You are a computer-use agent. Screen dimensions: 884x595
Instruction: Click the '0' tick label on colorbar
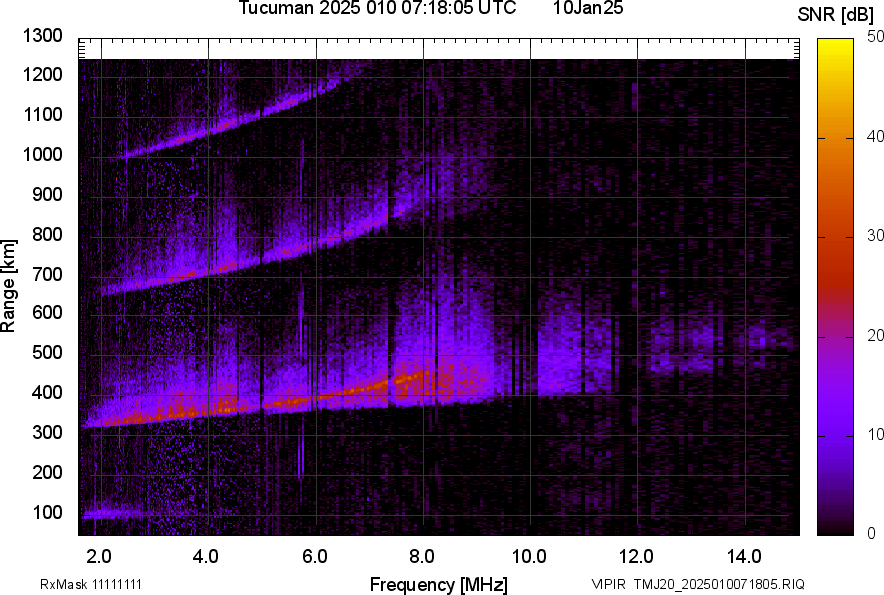point(872,532)
